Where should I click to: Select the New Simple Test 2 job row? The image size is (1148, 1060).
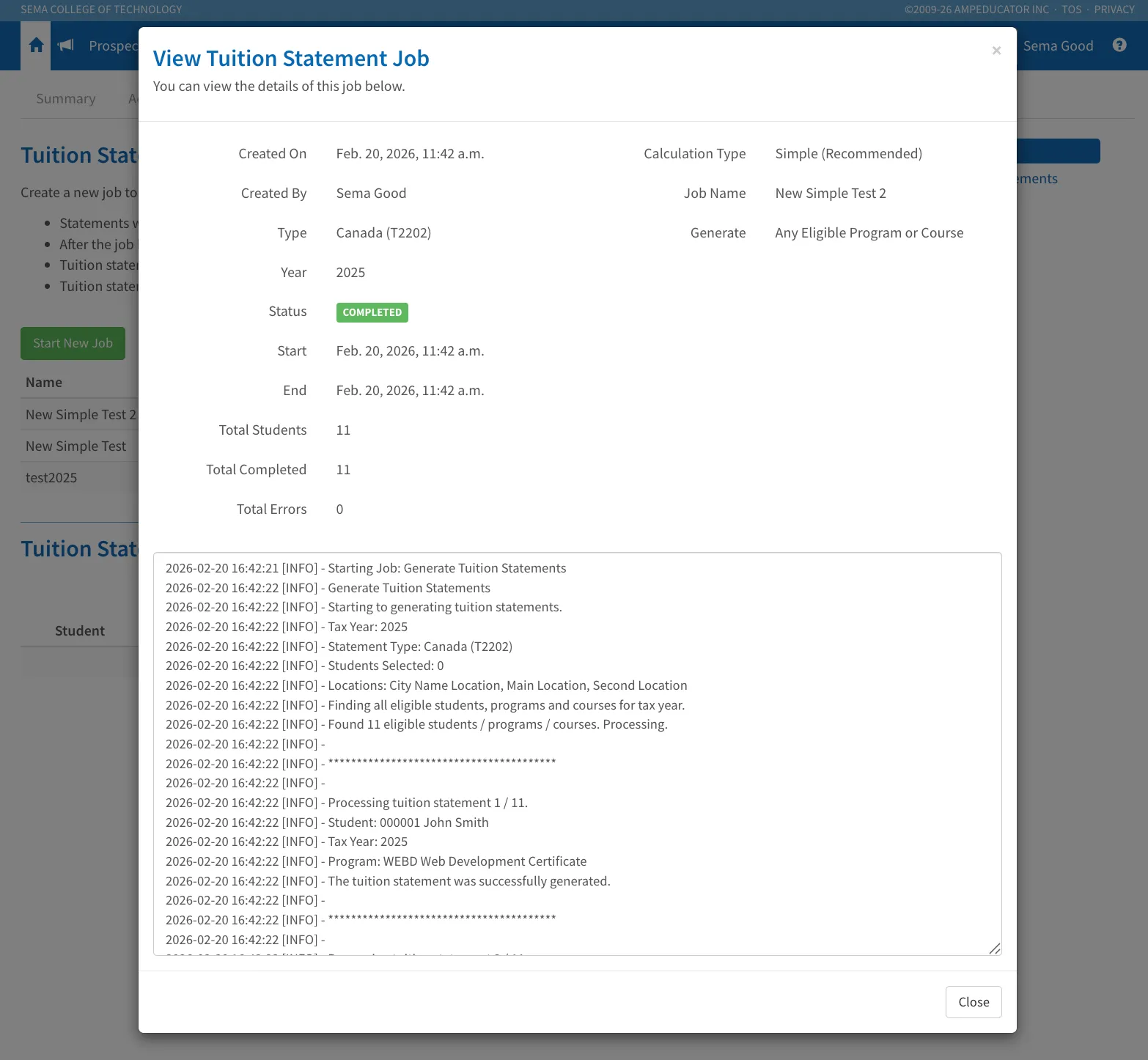click(81, 414)
